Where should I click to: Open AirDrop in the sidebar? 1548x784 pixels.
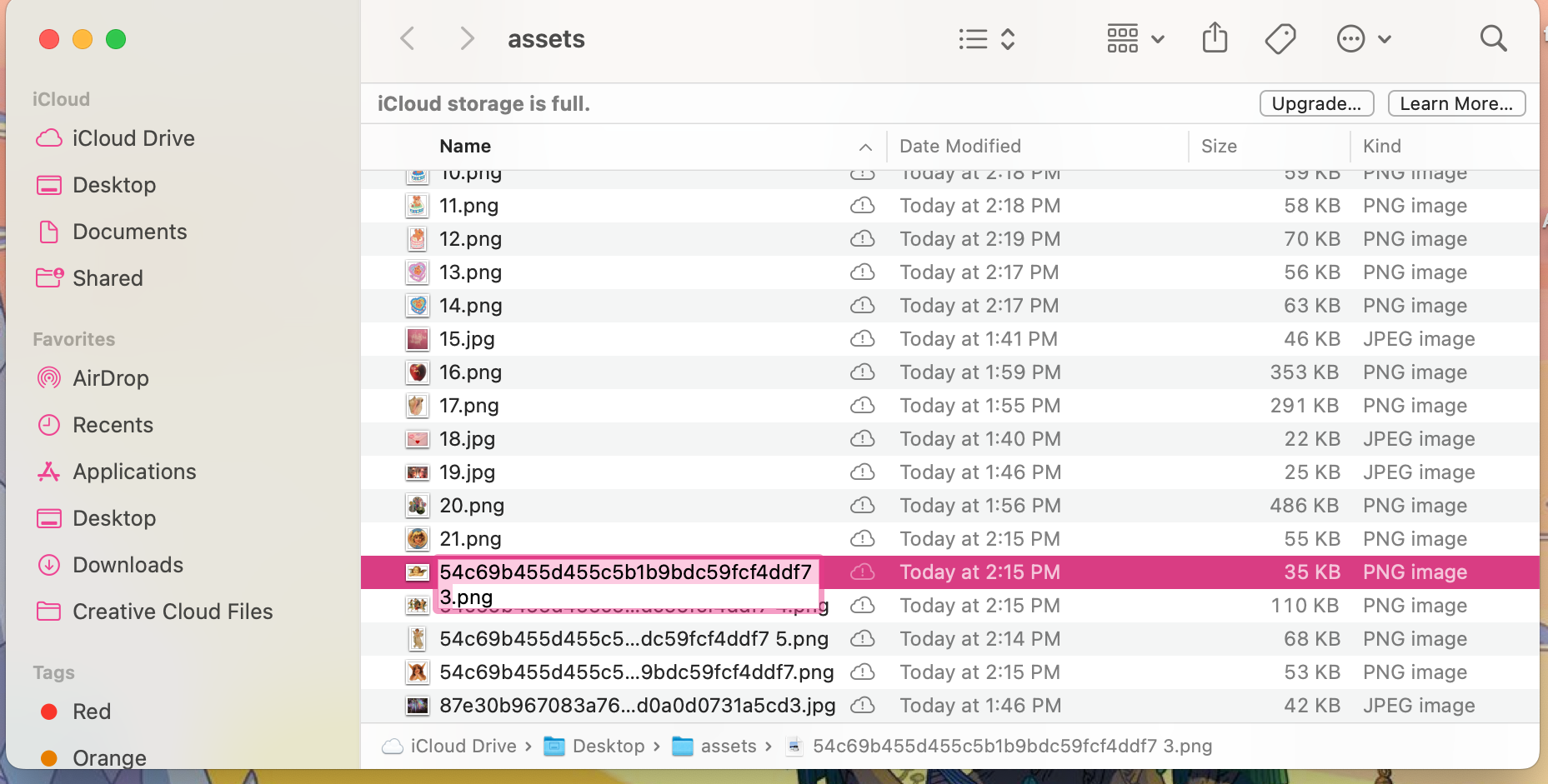tap(110, 378)
